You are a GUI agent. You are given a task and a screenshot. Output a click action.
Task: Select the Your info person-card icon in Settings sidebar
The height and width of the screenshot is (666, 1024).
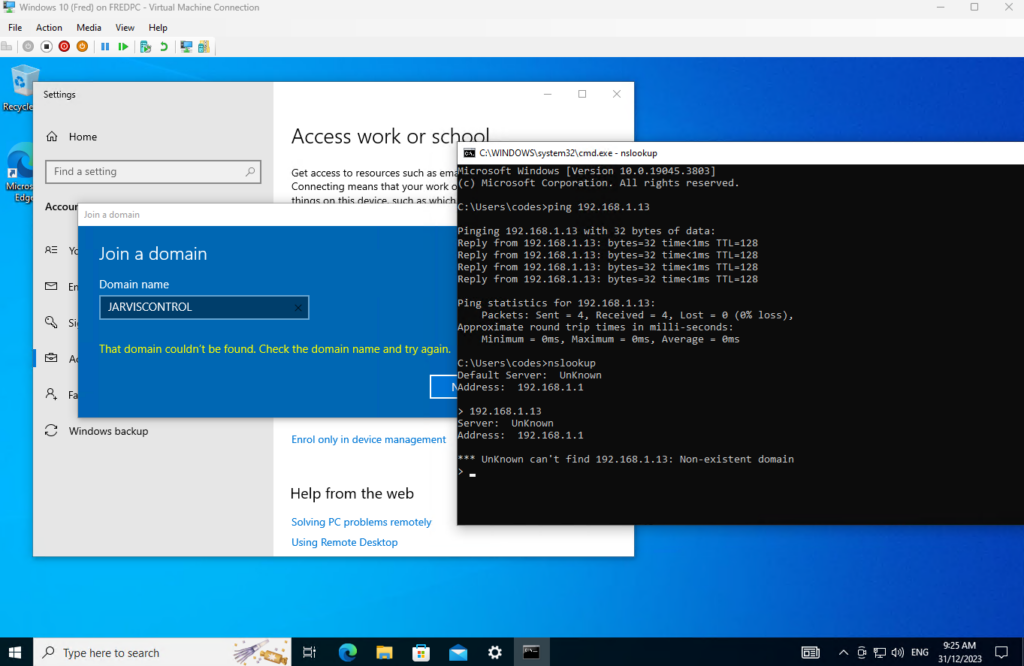pos(51,250)
